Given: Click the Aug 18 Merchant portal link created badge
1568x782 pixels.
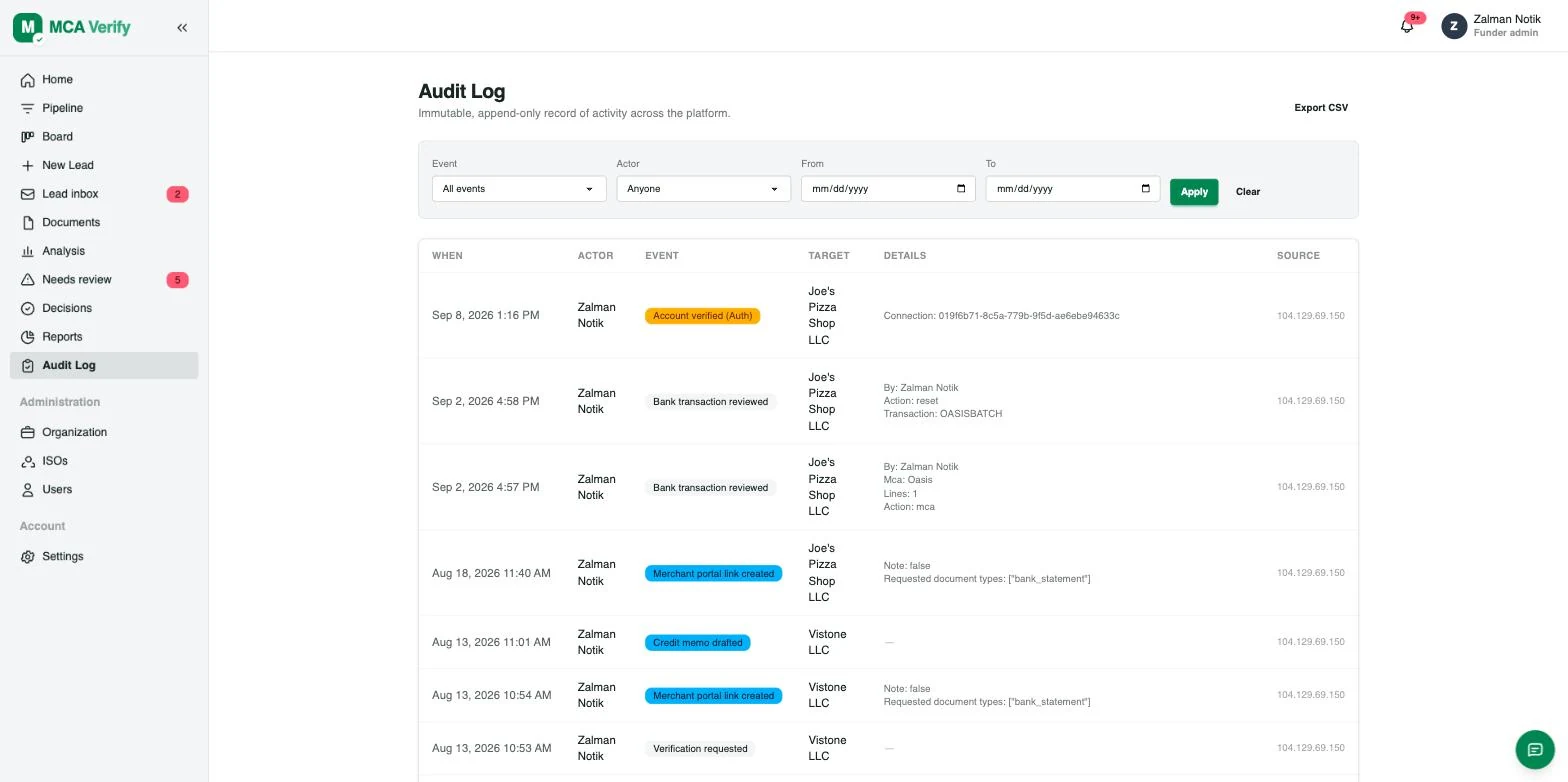Looking at the screenshot, I should pos(713,574).
